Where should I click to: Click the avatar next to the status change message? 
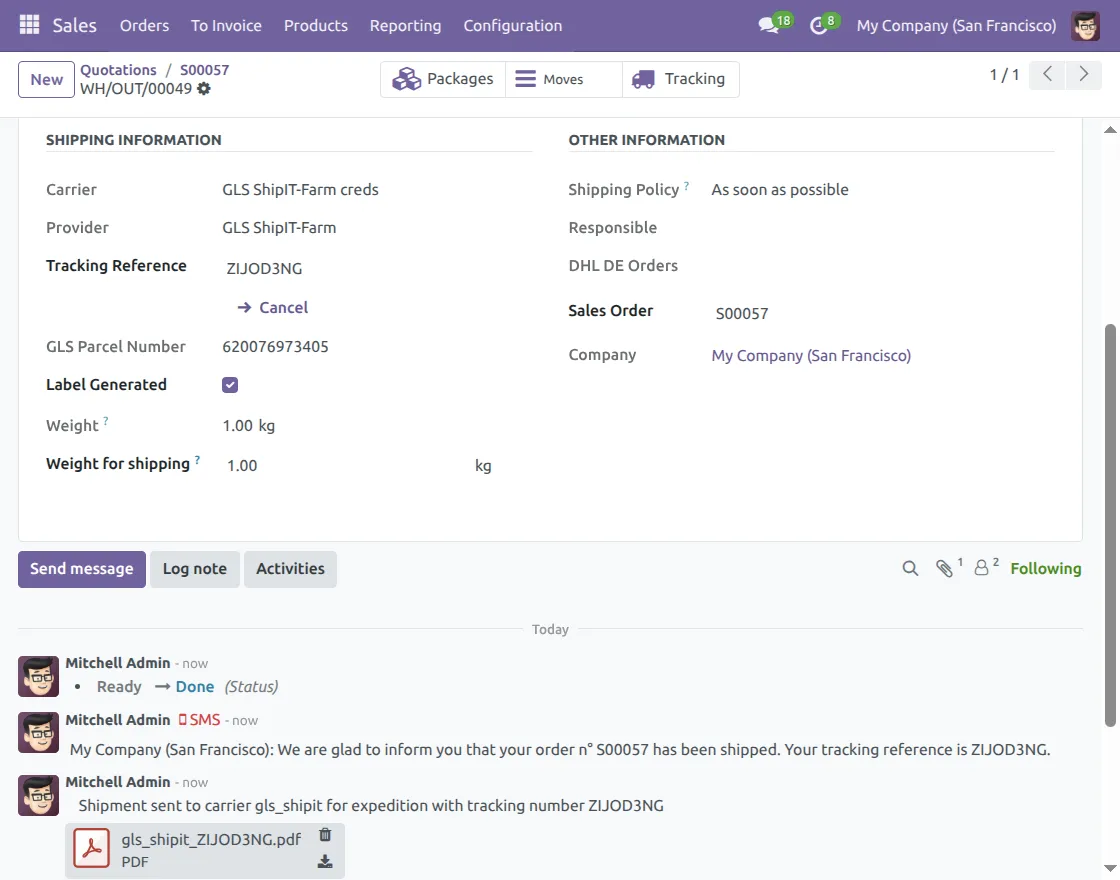pyautogui.click(x=39, y=676)
